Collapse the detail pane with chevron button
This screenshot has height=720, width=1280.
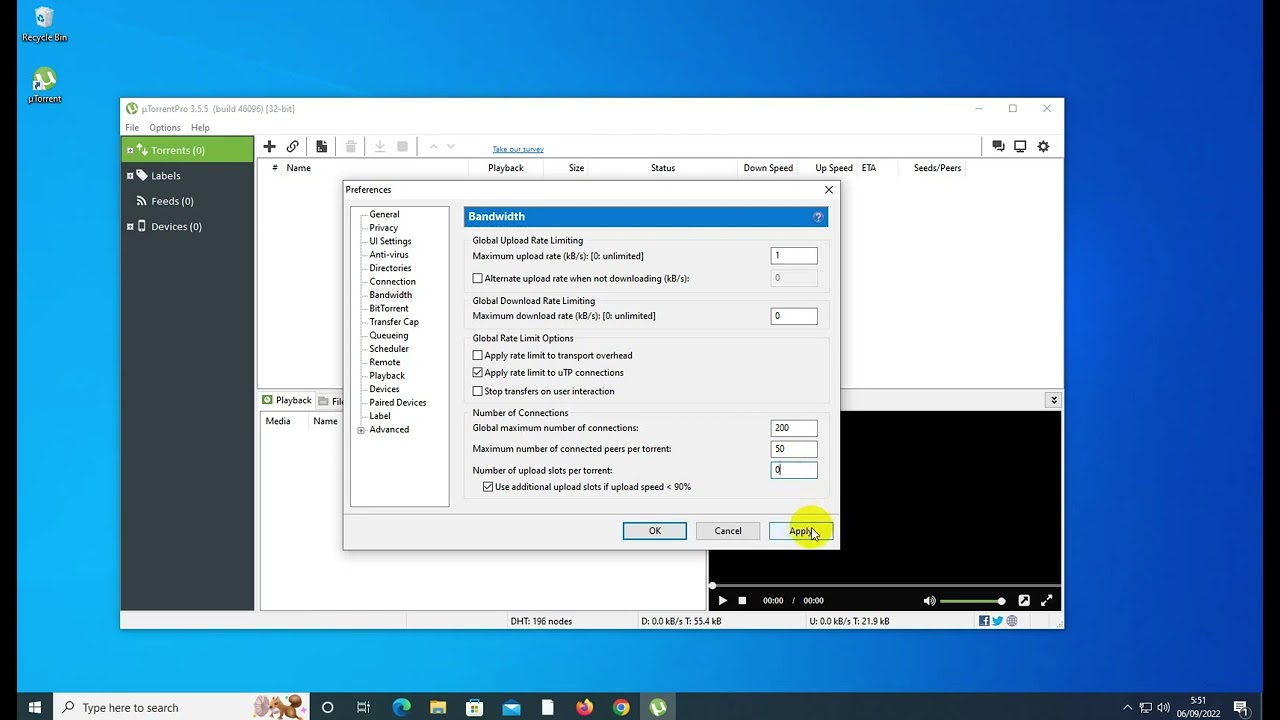tap(1053, 400)
